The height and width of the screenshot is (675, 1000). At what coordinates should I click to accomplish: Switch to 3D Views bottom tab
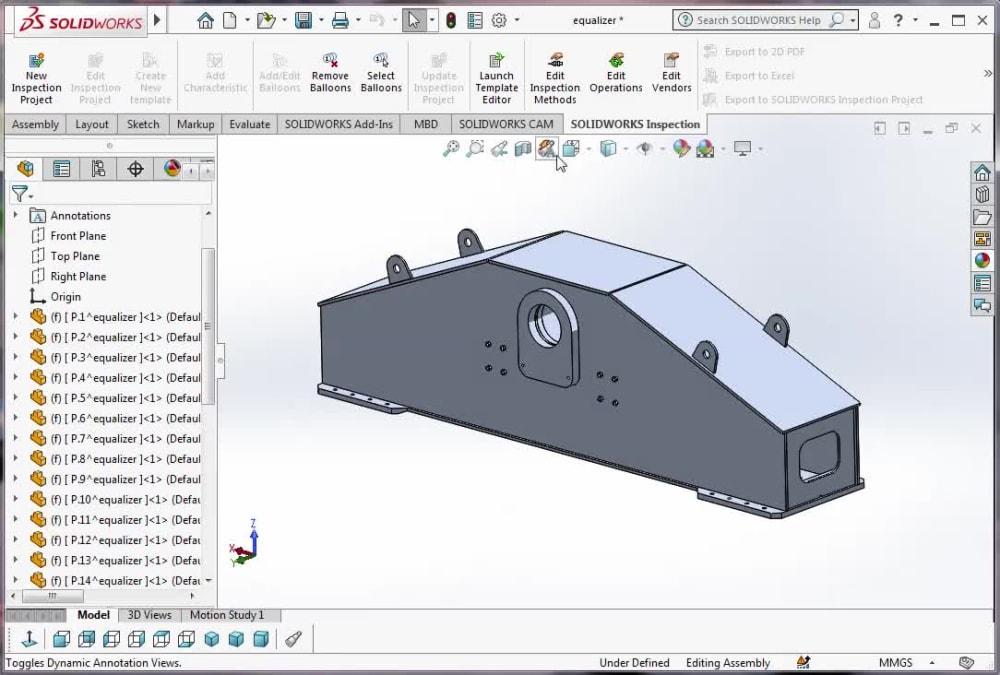(149, 615)
